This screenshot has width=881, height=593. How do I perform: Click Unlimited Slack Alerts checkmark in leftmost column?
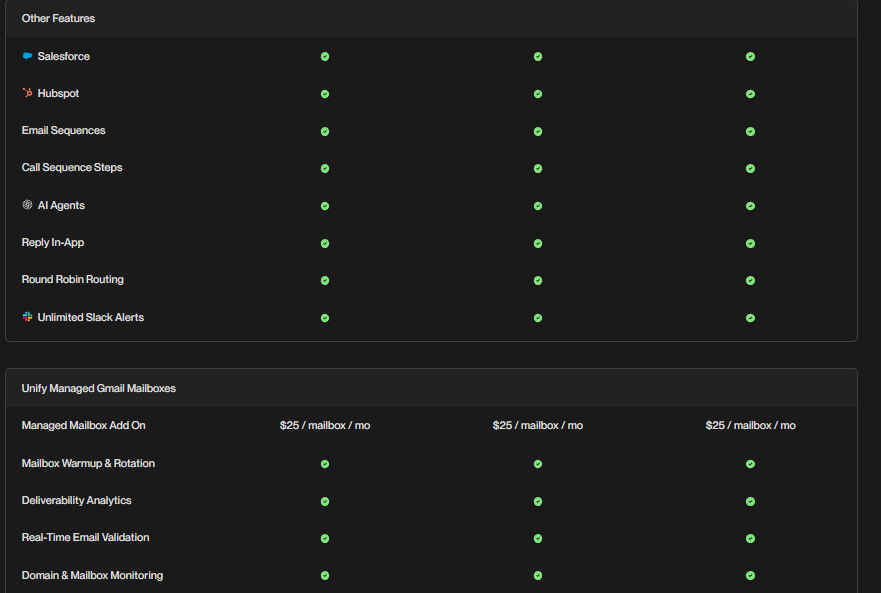click(325, 318)
